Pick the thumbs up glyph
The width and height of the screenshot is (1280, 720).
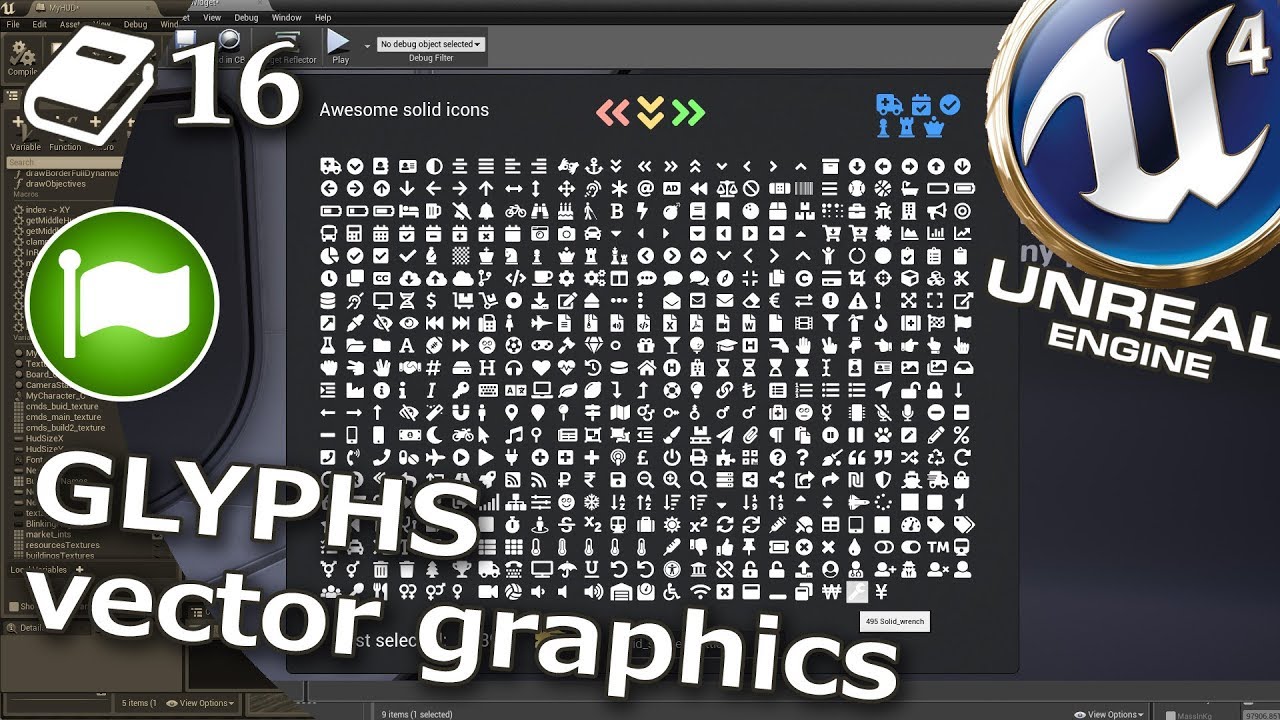coord(725,546)
